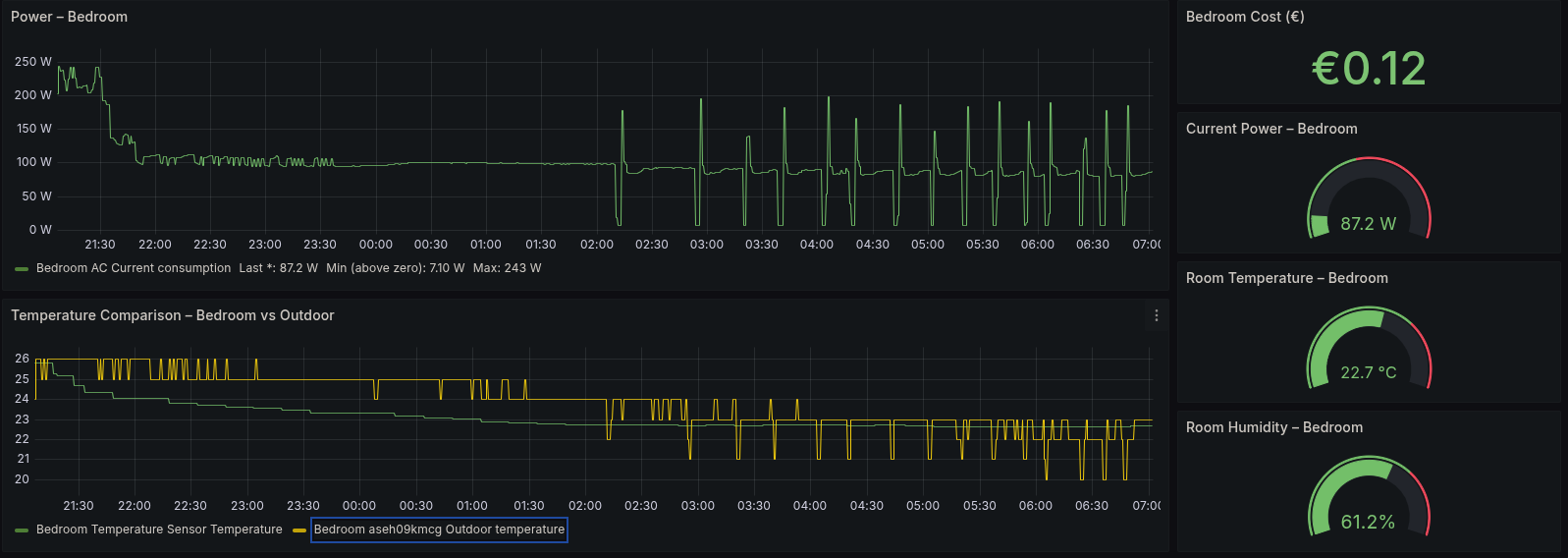
Task: Click 04:30 tick on the Temperature chart axis
Action: pyautogui.click(x=867, y=506)
